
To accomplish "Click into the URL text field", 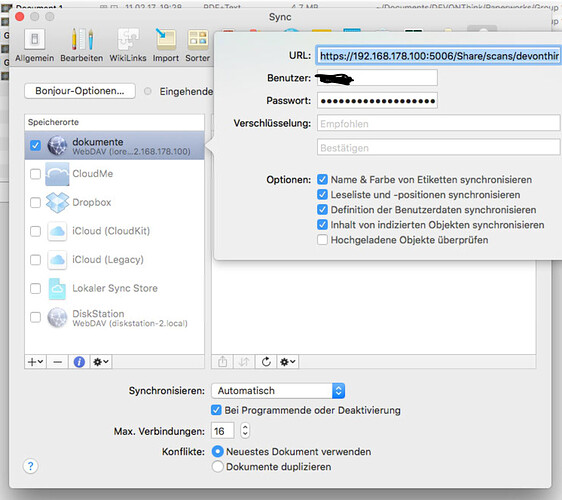I will (x=438, y=56).
